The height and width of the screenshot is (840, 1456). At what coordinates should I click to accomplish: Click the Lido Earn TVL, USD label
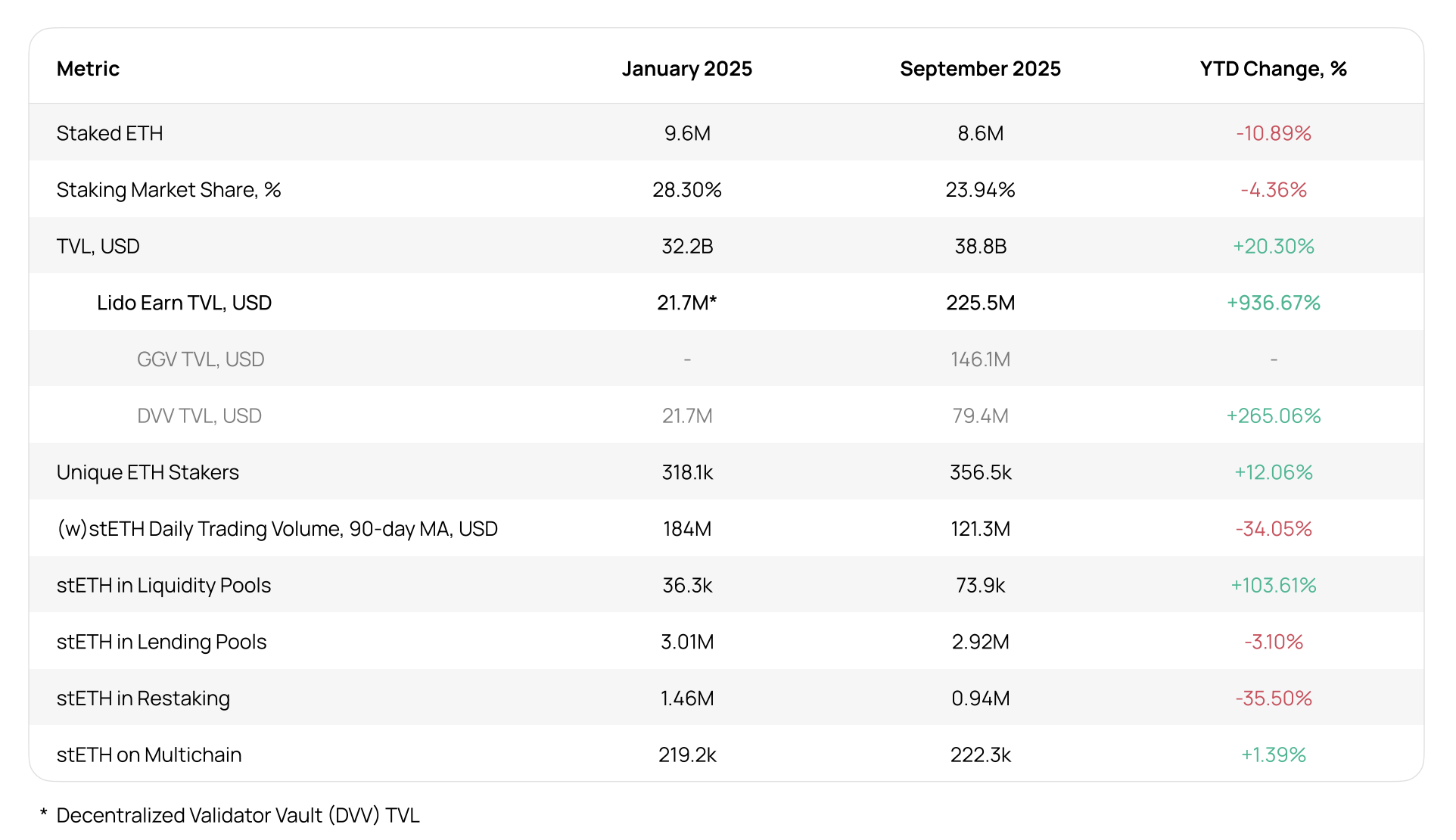pyautogui.click(x=184, y=303)
